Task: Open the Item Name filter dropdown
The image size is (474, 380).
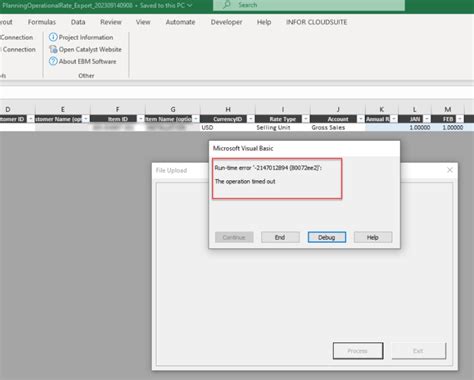Action: tap(196, 119)
